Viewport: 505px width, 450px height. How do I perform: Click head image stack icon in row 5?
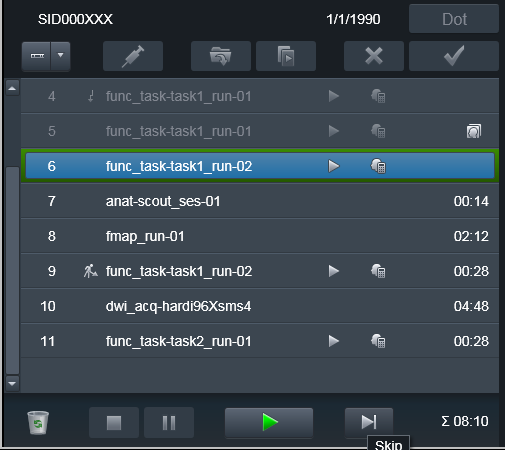[x=474, y=131]
